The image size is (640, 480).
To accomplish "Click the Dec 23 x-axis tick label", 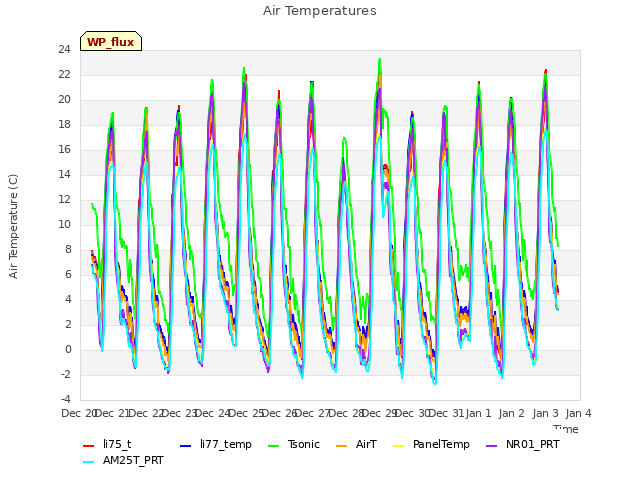I will [x=180, y=413].
